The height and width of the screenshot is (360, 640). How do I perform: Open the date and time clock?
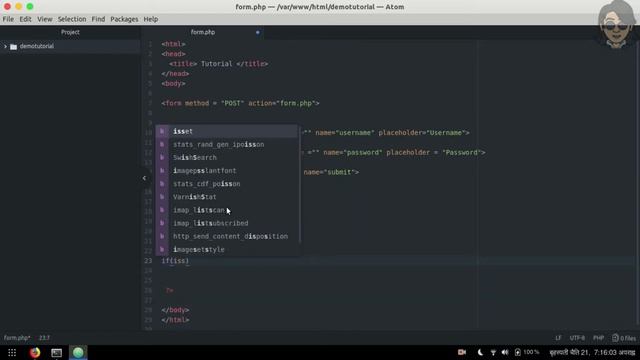592,352
